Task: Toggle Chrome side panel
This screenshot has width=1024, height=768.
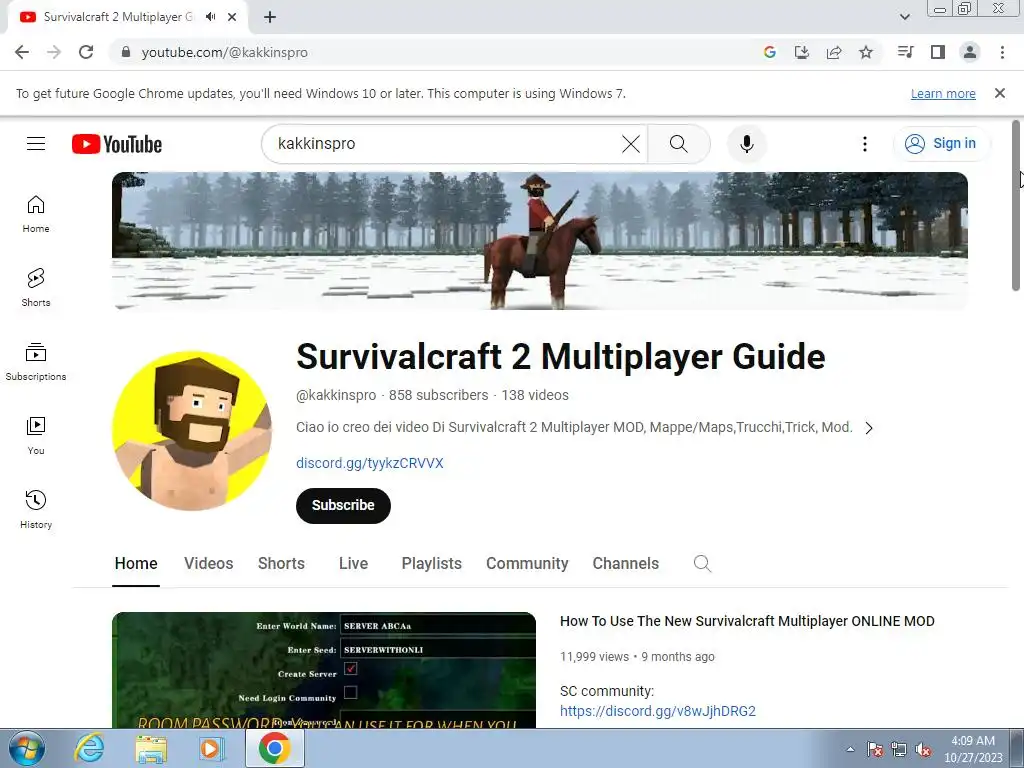Action: (x=938, y=52)
